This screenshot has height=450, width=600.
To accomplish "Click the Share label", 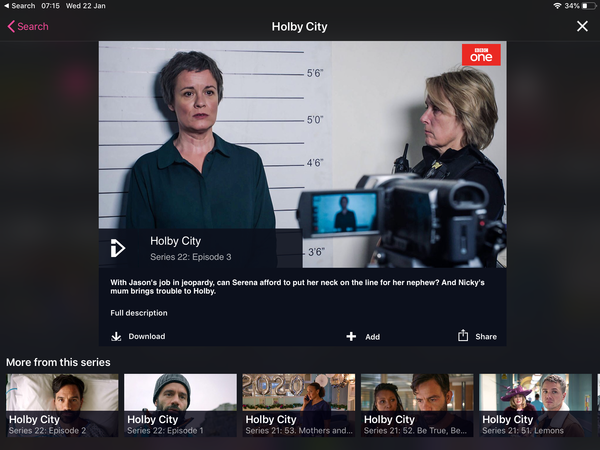I will 486,337.
